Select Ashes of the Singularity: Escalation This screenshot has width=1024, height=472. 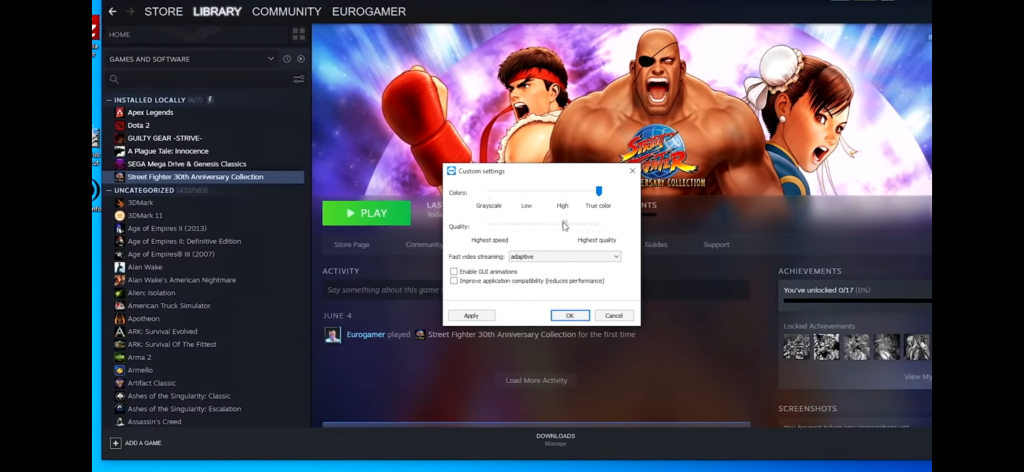184,409
